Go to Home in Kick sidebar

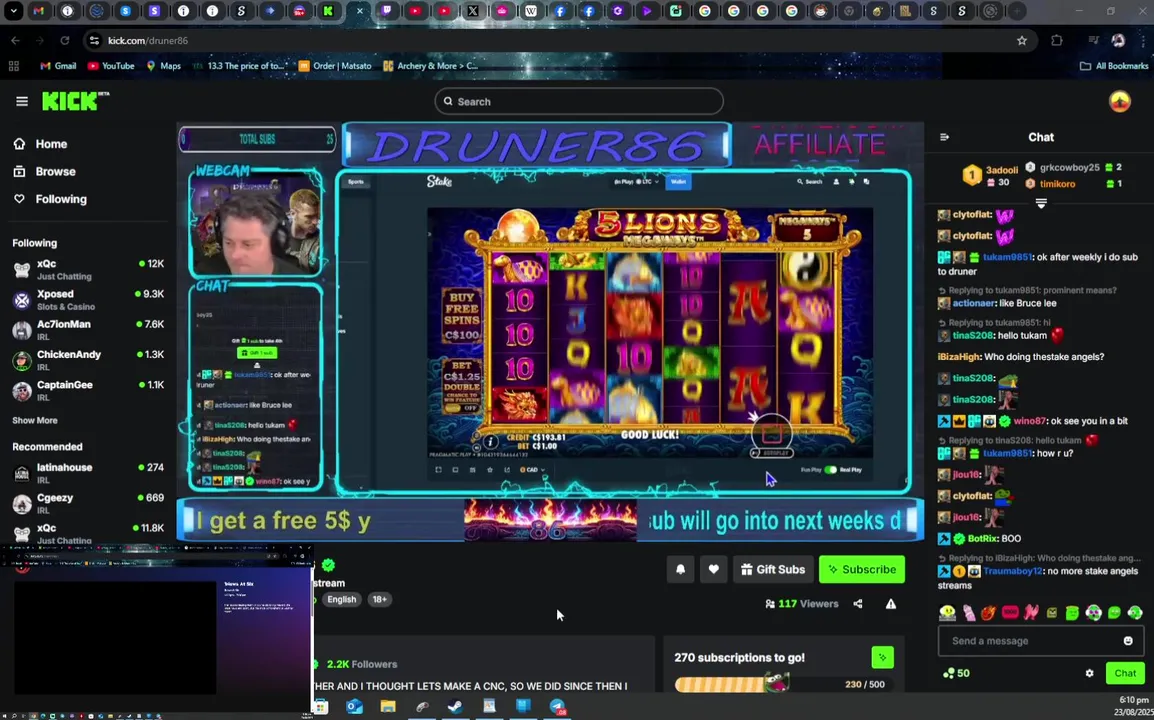(41, 144)
